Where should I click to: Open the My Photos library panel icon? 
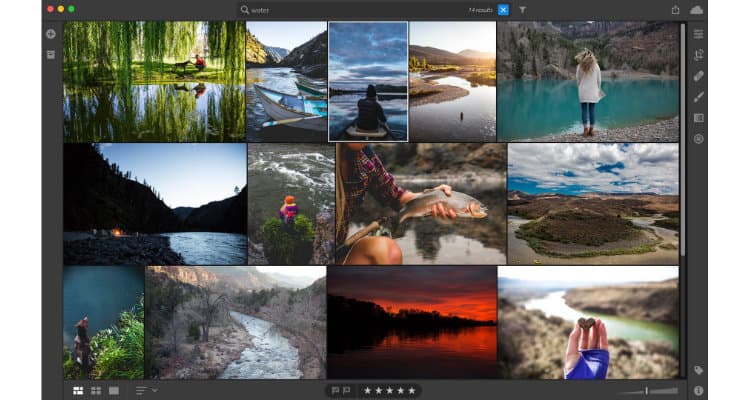(51, 54)
